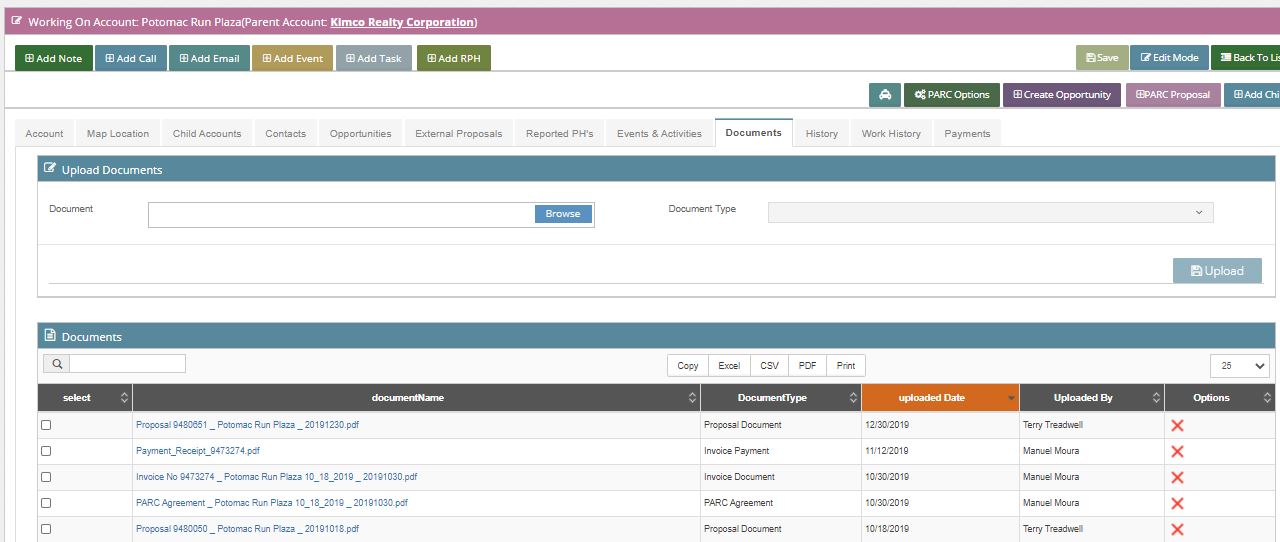Delete the Payment_Receipt_9473274.pdf via red X
The width and height of the screenshot is (1280, 542).
1177,451
